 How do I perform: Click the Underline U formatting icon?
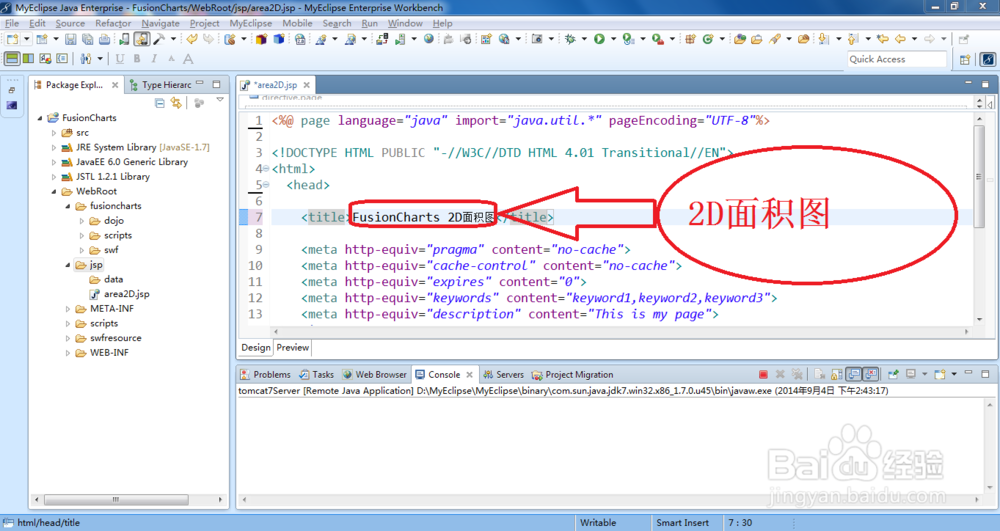[119, 59]
